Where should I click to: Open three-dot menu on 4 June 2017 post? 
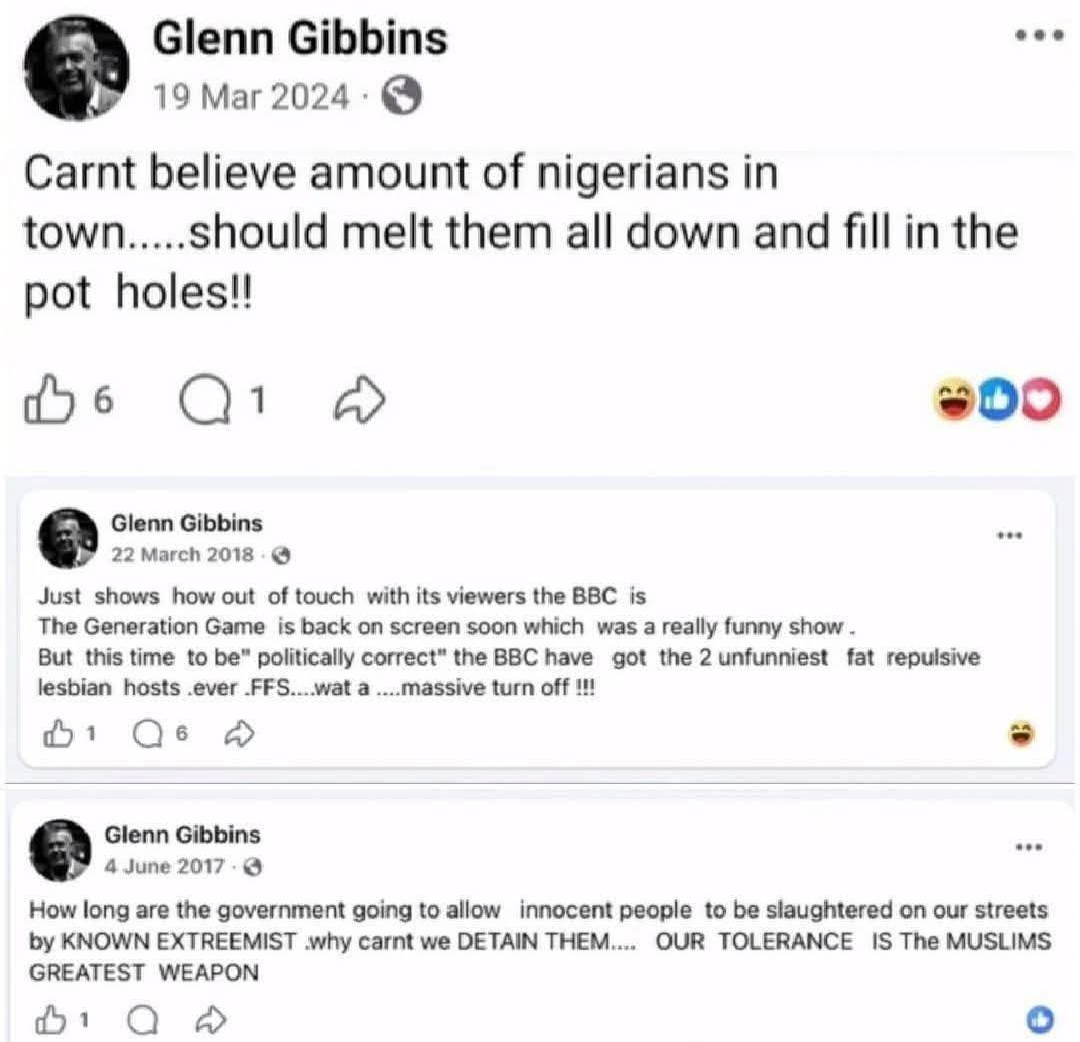[1029, 847]
